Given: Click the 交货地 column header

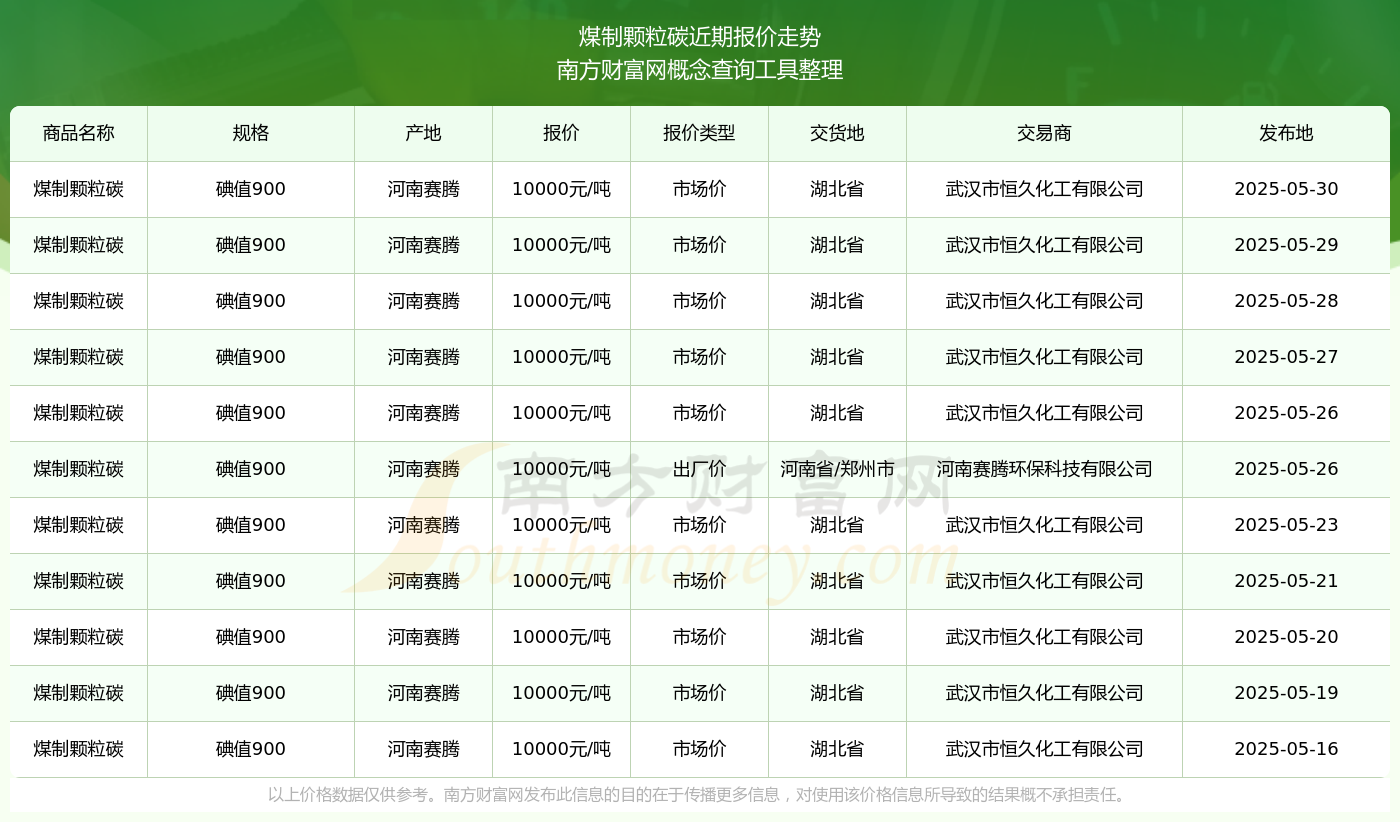Looking at the screenshot, I should point(837,133).
